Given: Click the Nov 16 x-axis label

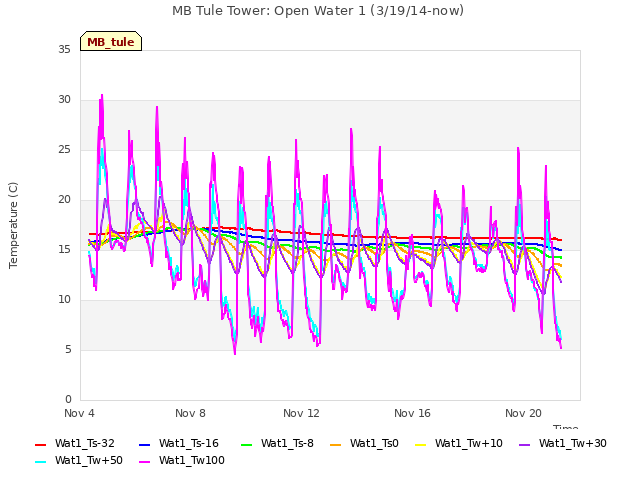Looking at the screenshot, I should click(412, 413).
